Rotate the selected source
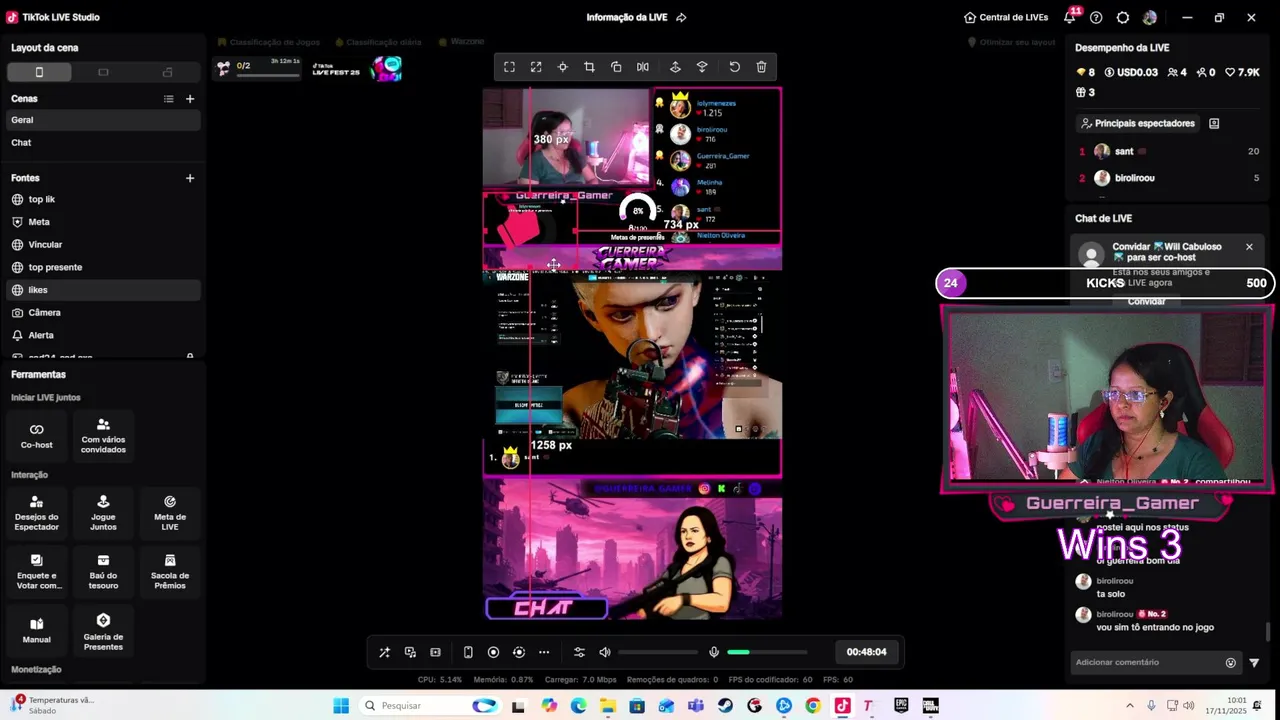 point(616,67)
